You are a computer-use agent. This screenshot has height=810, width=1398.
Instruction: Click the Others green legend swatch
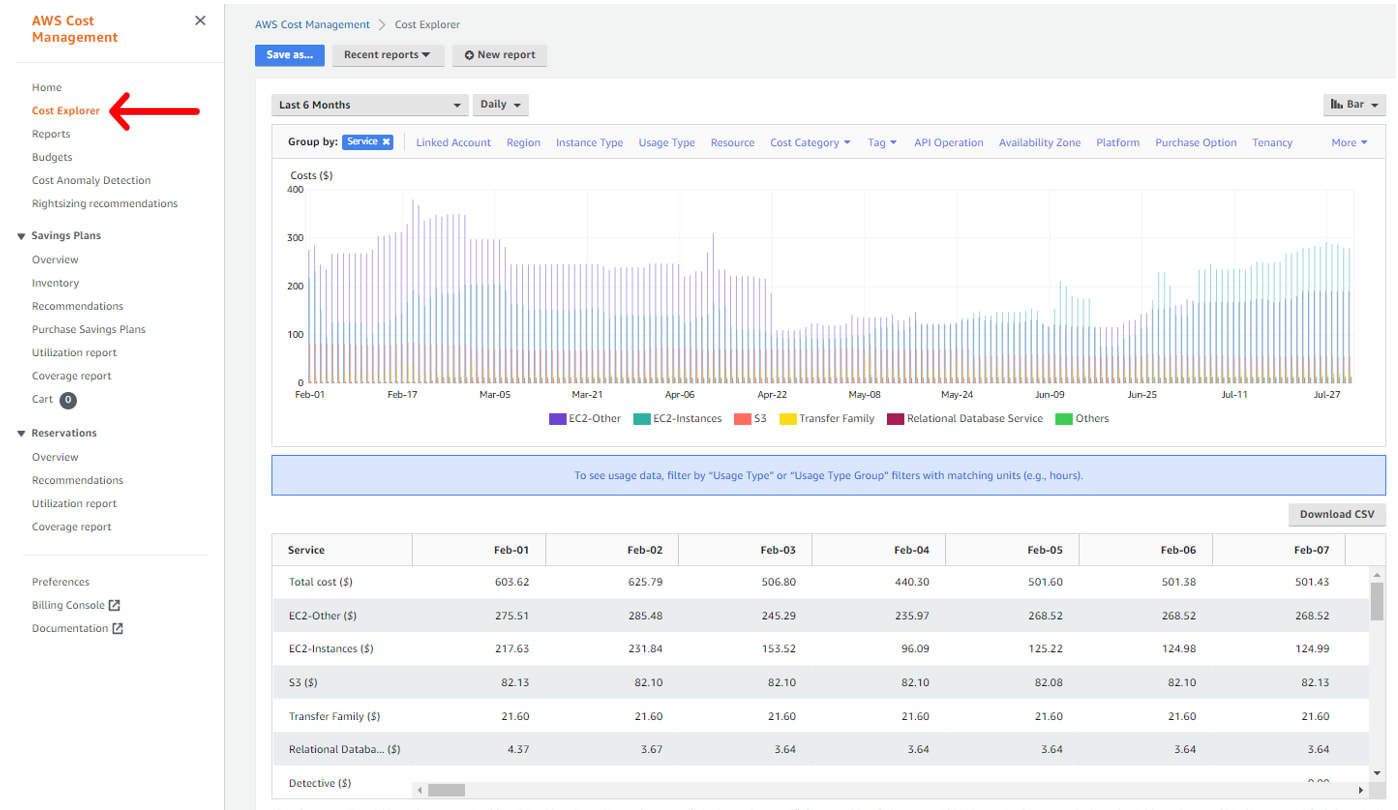tap(1064, 419)
